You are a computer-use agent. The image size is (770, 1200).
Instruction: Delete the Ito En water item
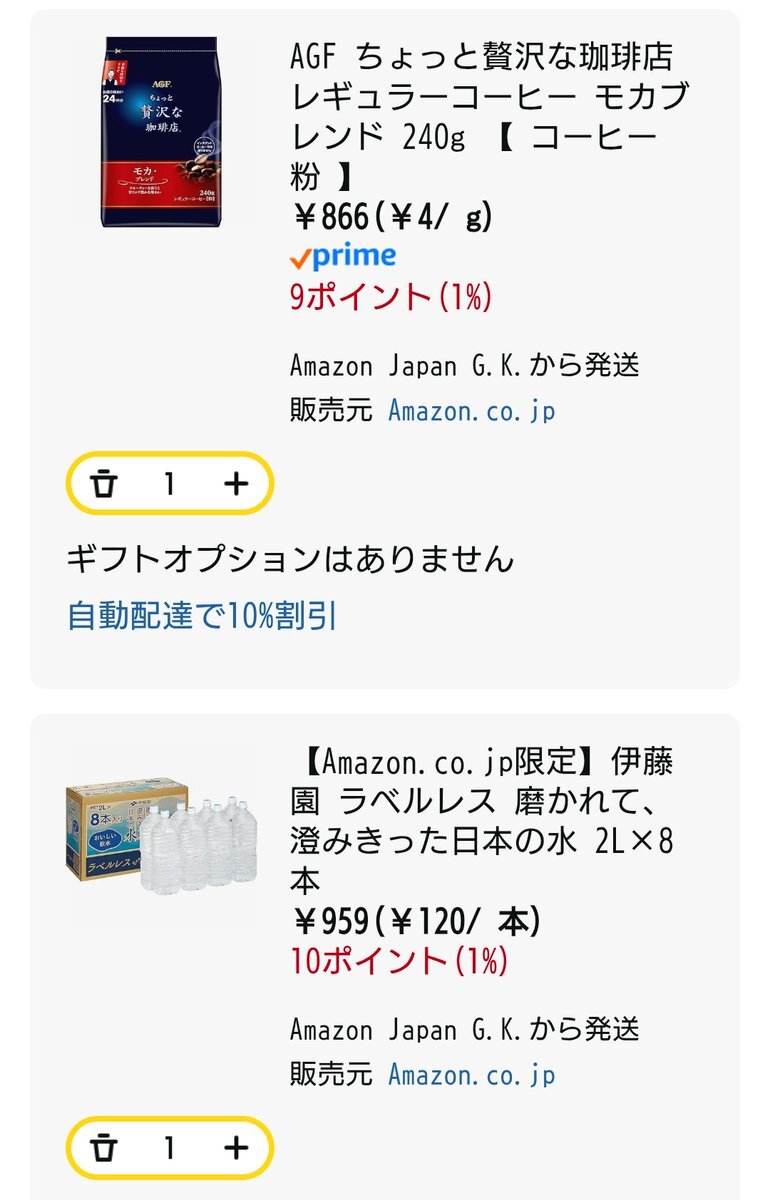tap(104, 1148)
